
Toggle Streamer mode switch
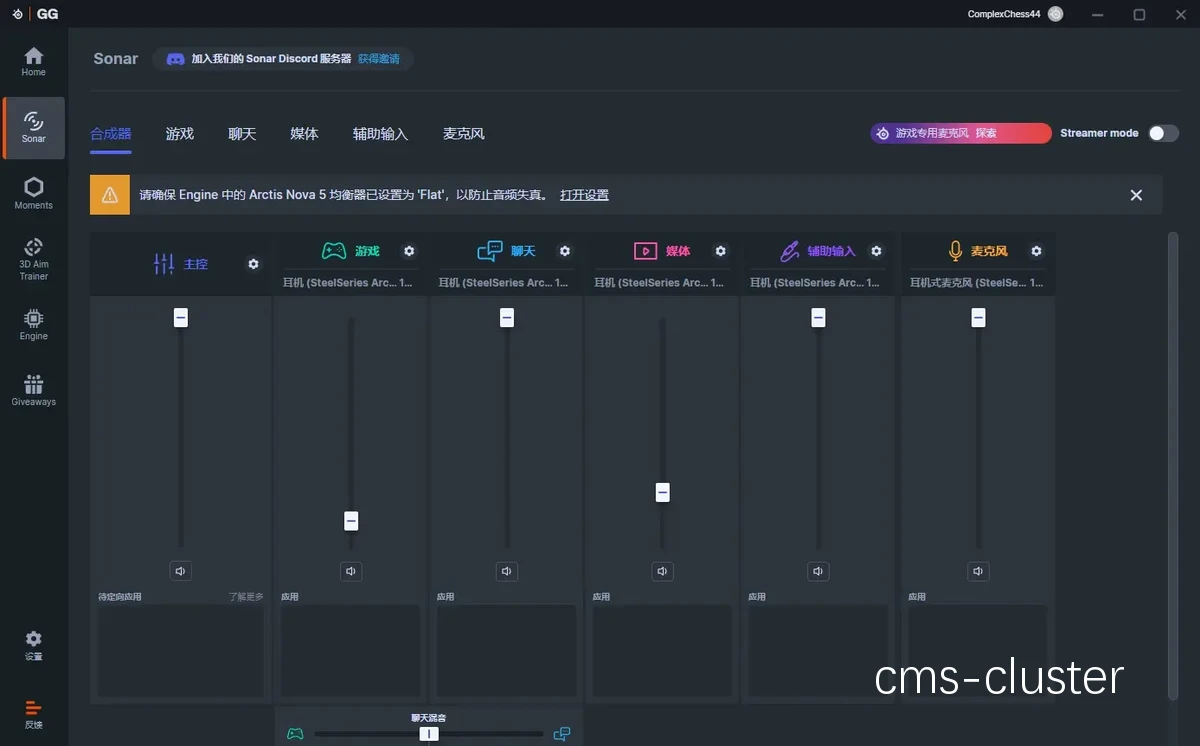[1163, 133]
